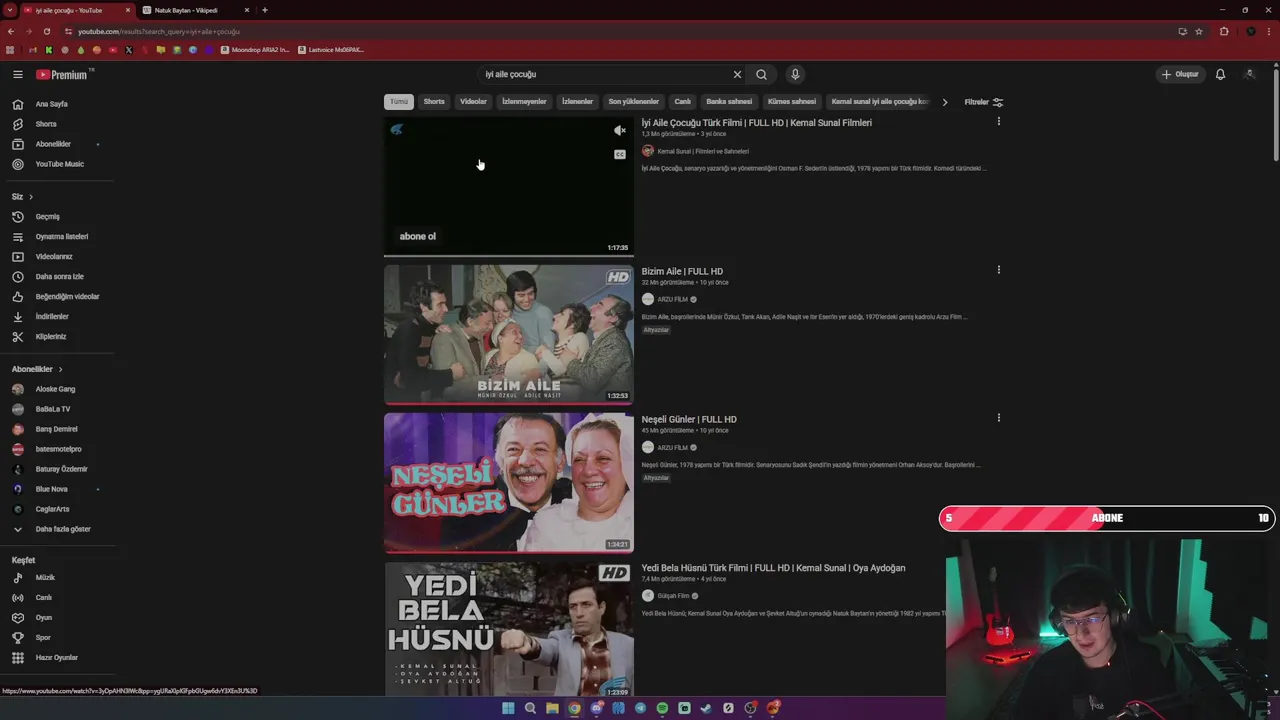Expand the Siz section chevron
This screenshot has height=720, width=1280.
tap(31, 197)
